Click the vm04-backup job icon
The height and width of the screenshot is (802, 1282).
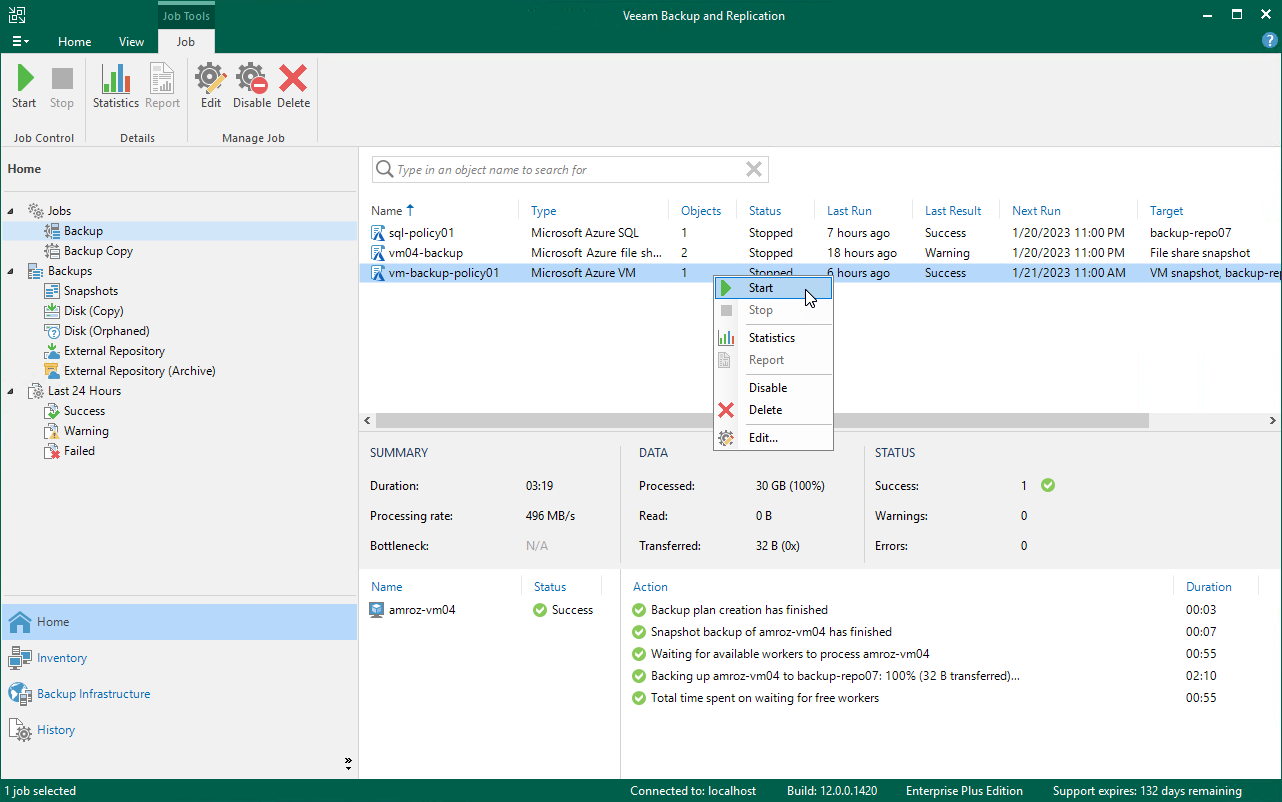378,253
